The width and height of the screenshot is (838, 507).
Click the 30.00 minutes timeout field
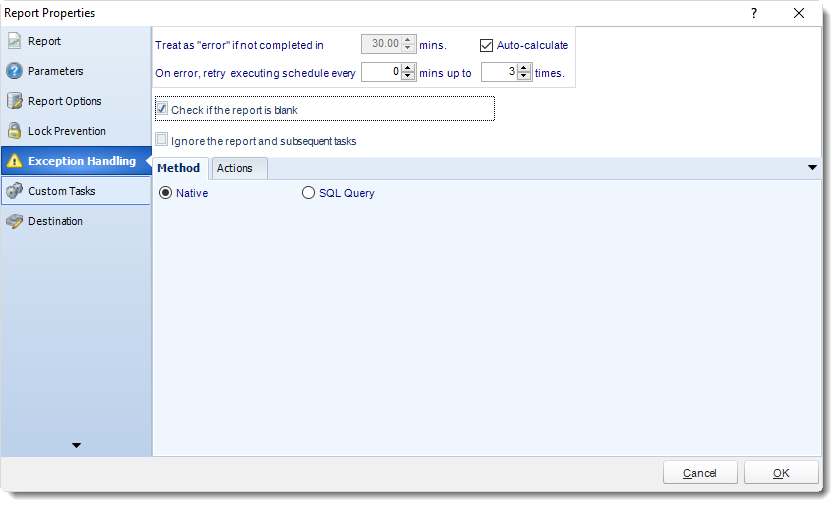point(382,44)
